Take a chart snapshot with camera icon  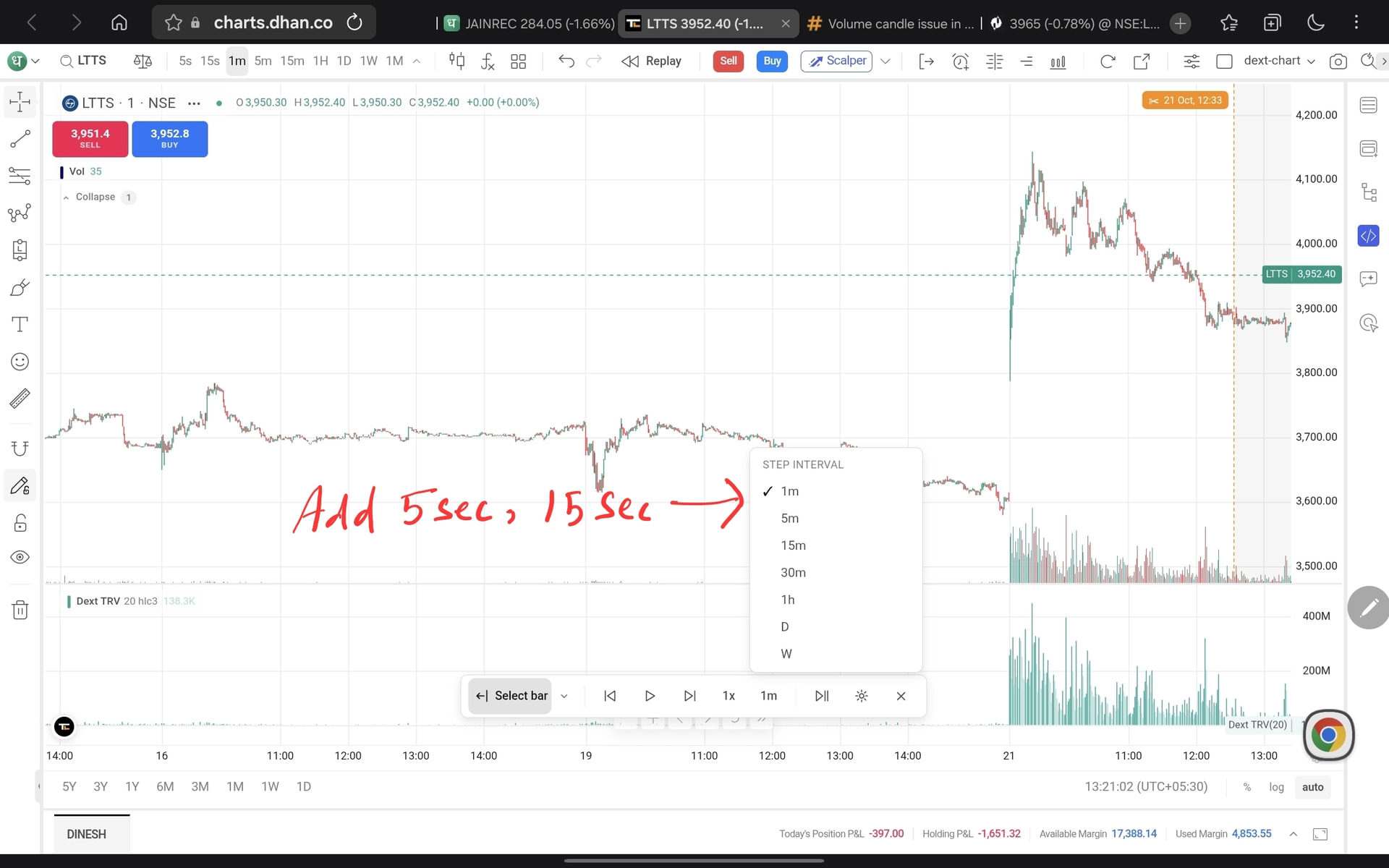(x=1338, y=61)
